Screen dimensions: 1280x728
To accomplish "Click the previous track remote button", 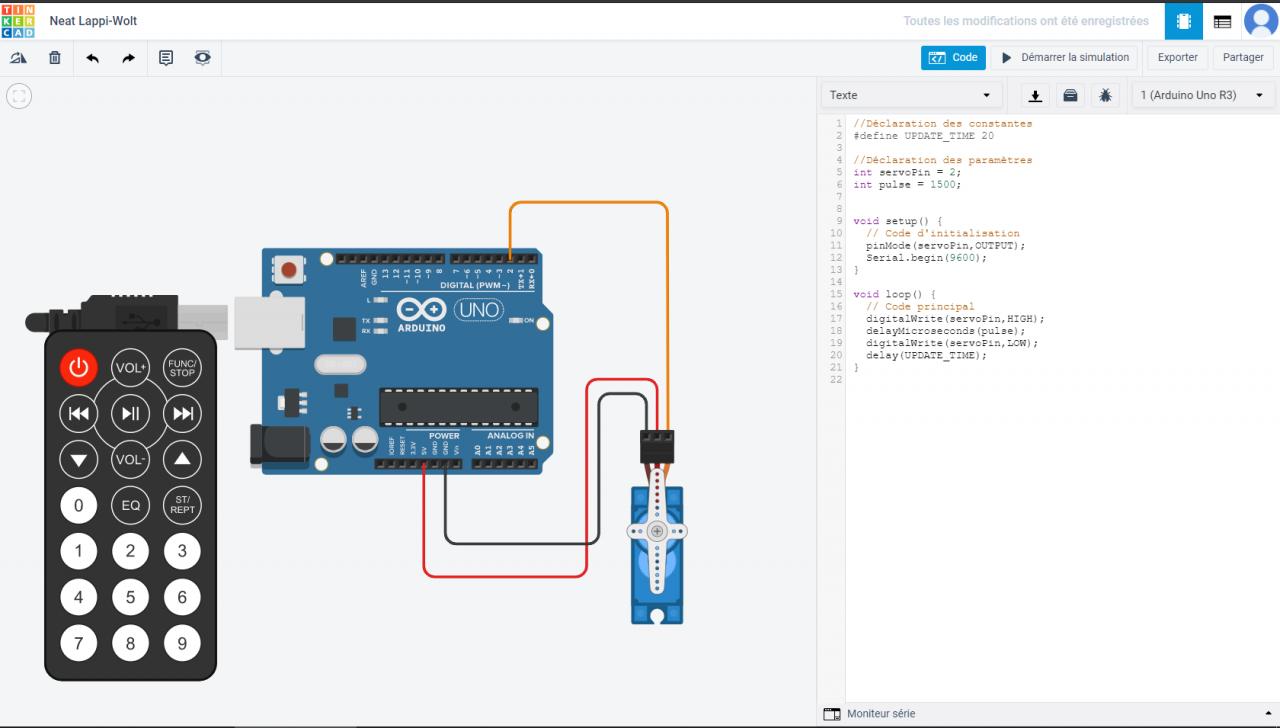I will [x=79, y=413].
